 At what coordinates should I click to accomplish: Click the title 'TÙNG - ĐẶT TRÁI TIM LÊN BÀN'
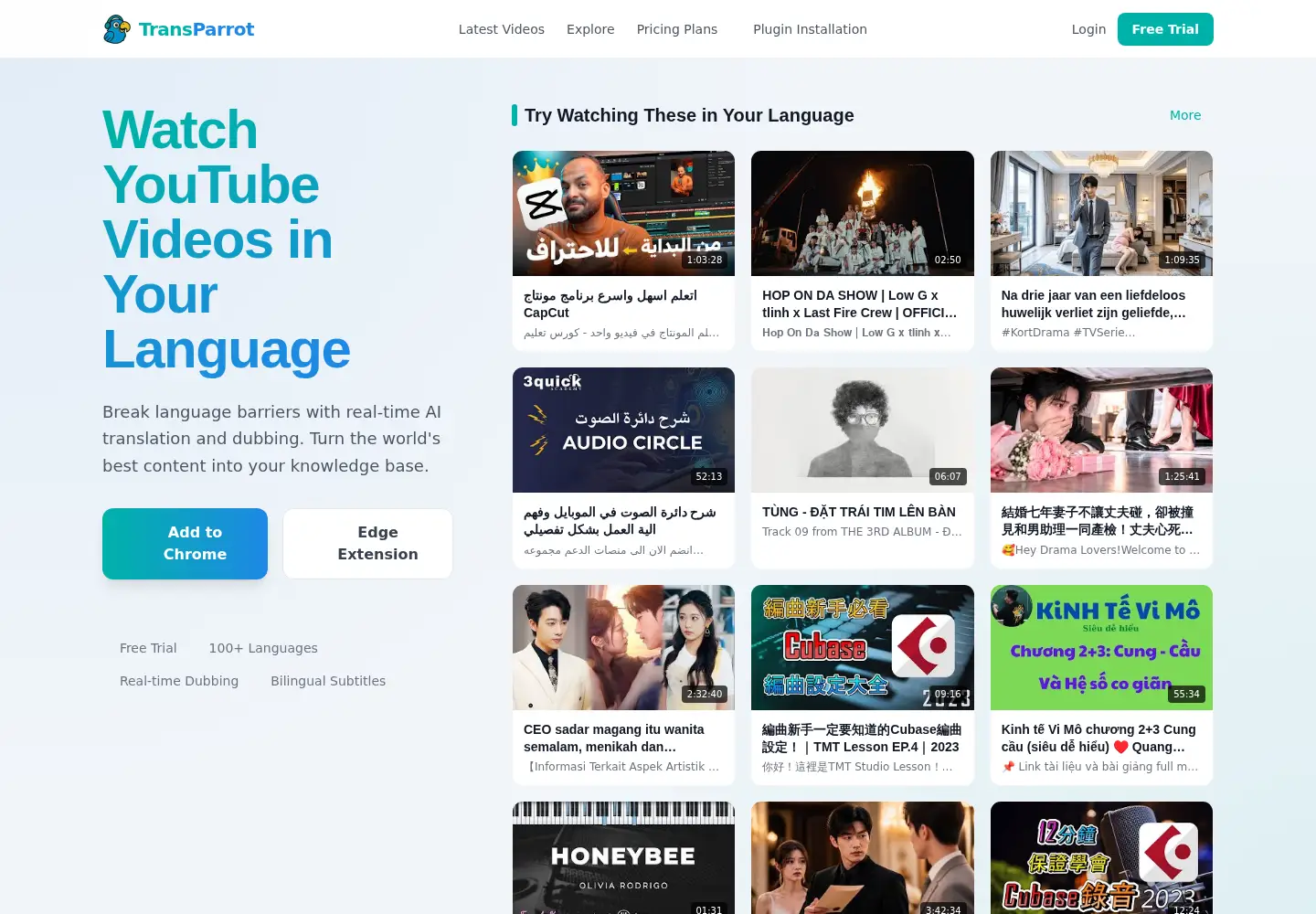pos(859,512)
